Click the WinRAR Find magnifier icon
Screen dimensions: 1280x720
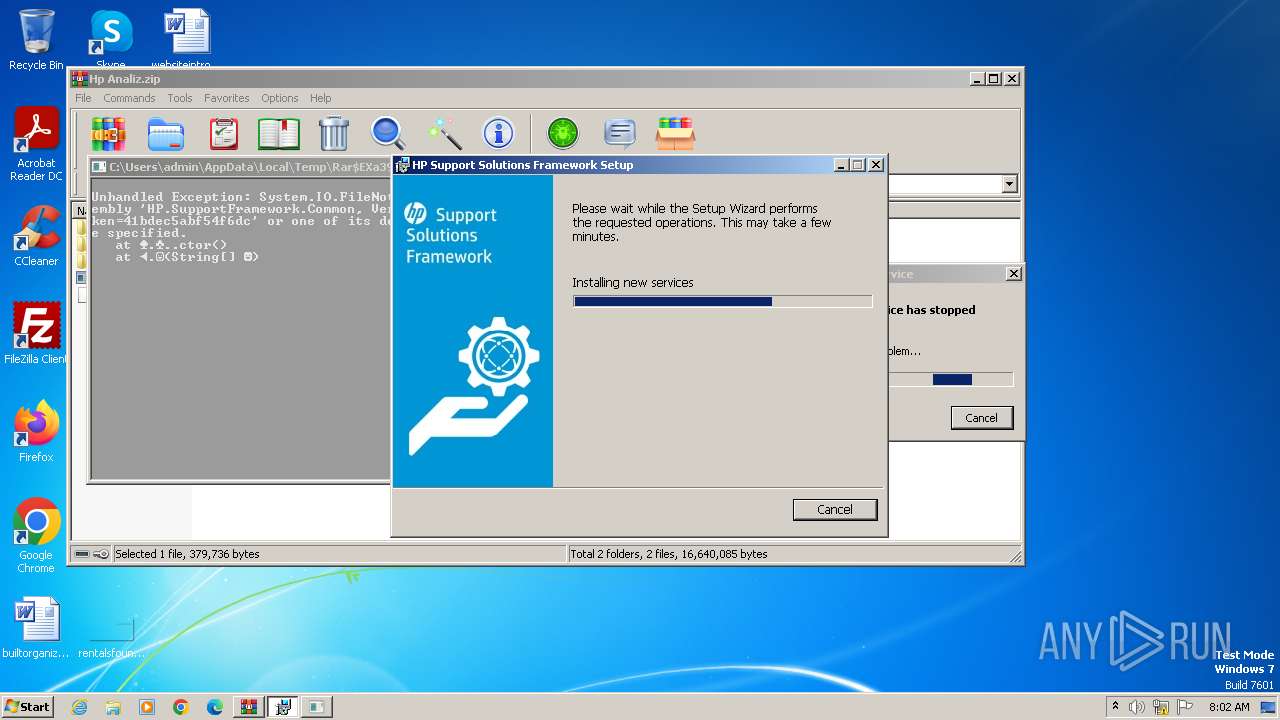[x=388, y=132]
